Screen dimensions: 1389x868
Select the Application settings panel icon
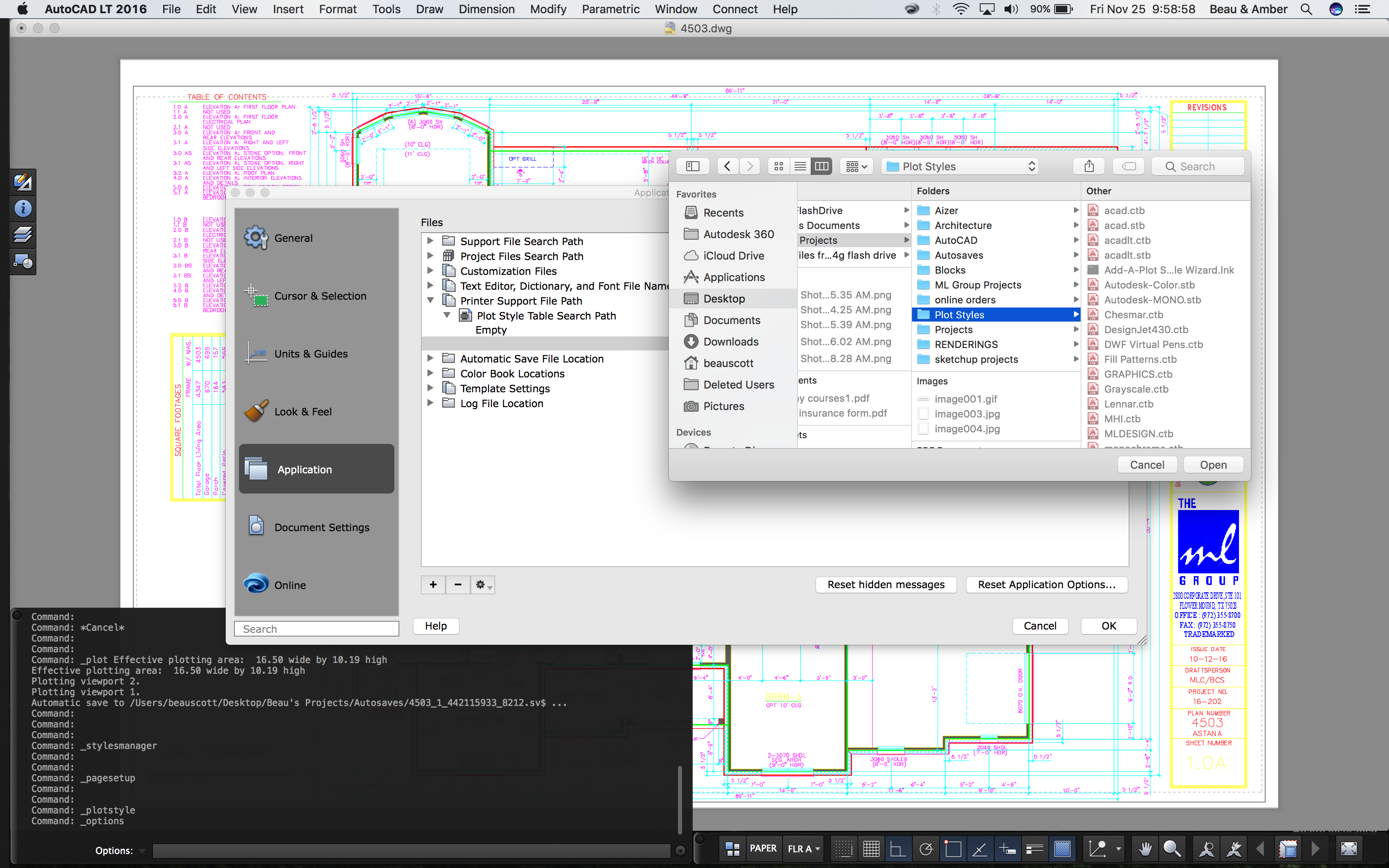coord(258,468)
